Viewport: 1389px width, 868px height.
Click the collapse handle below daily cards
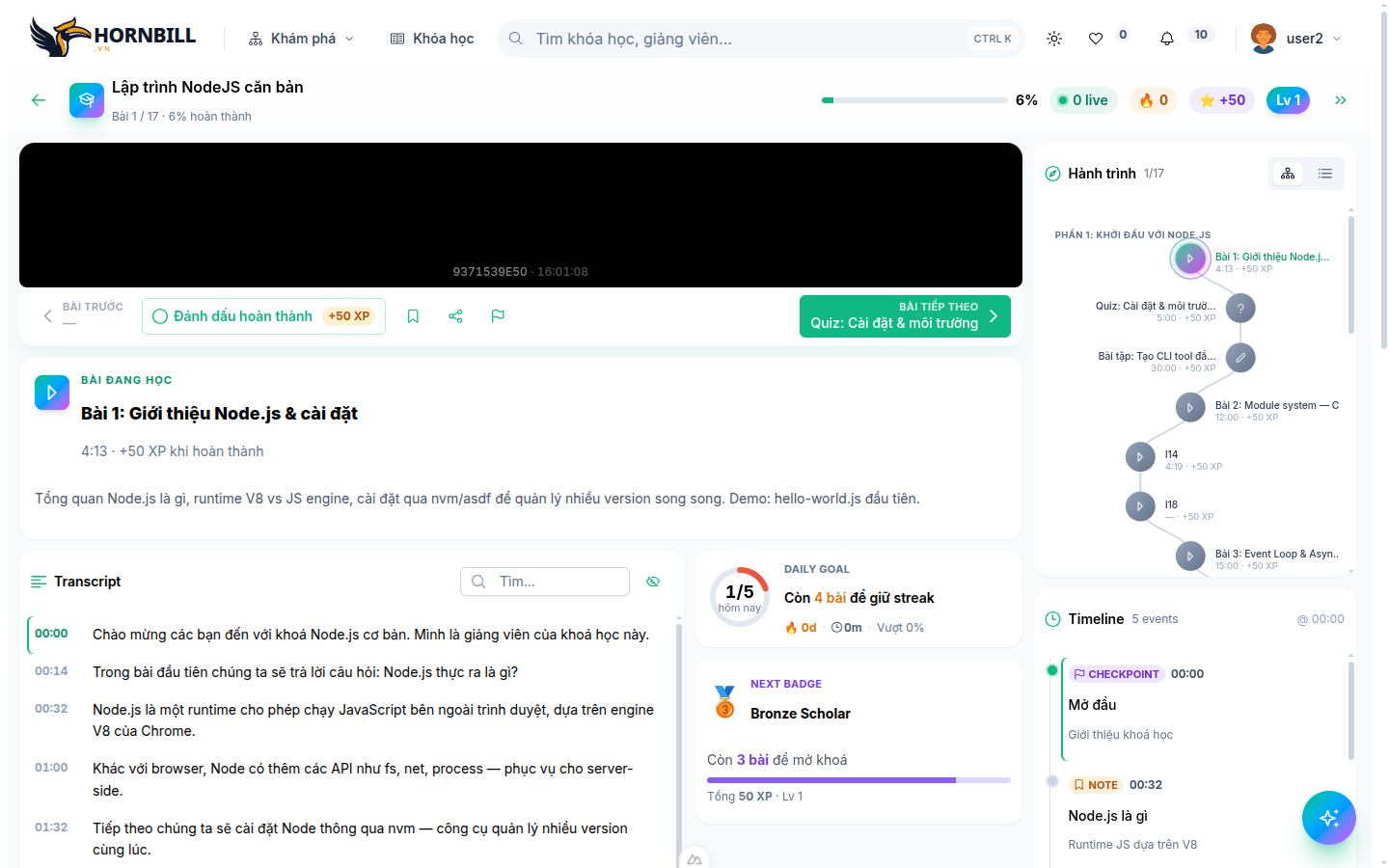click(x=694, y=858)
